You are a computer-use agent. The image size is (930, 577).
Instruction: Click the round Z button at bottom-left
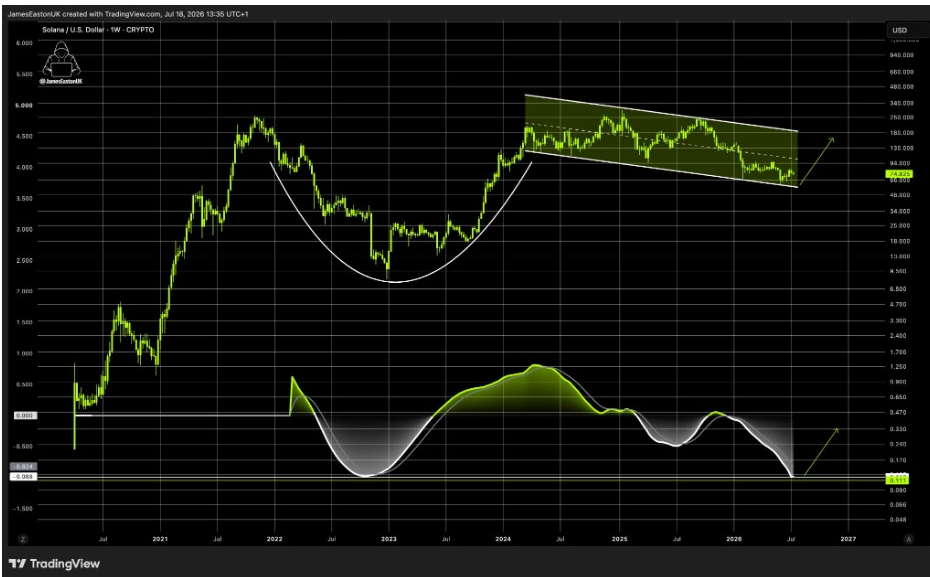tap(23, 539)
